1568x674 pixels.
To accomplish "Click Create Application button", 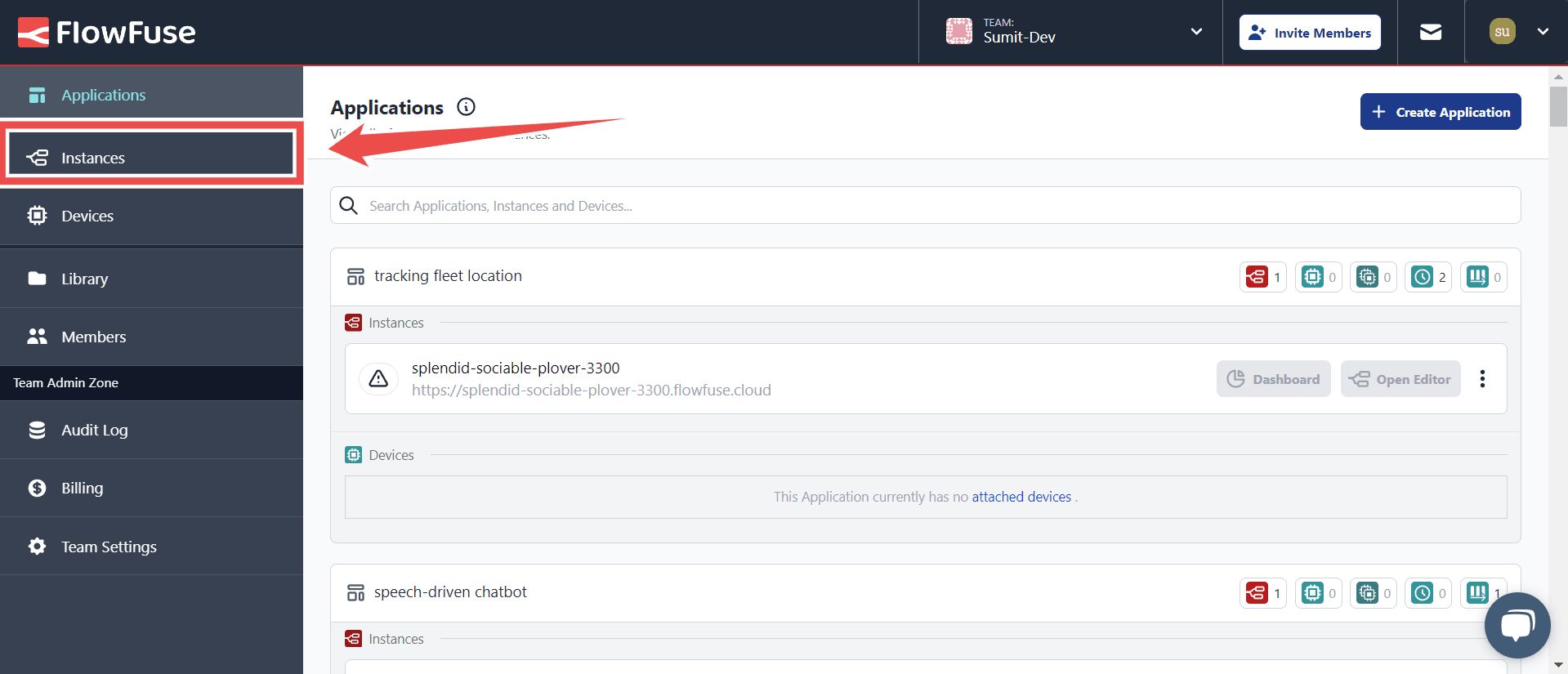I will tap(1441, 112).
